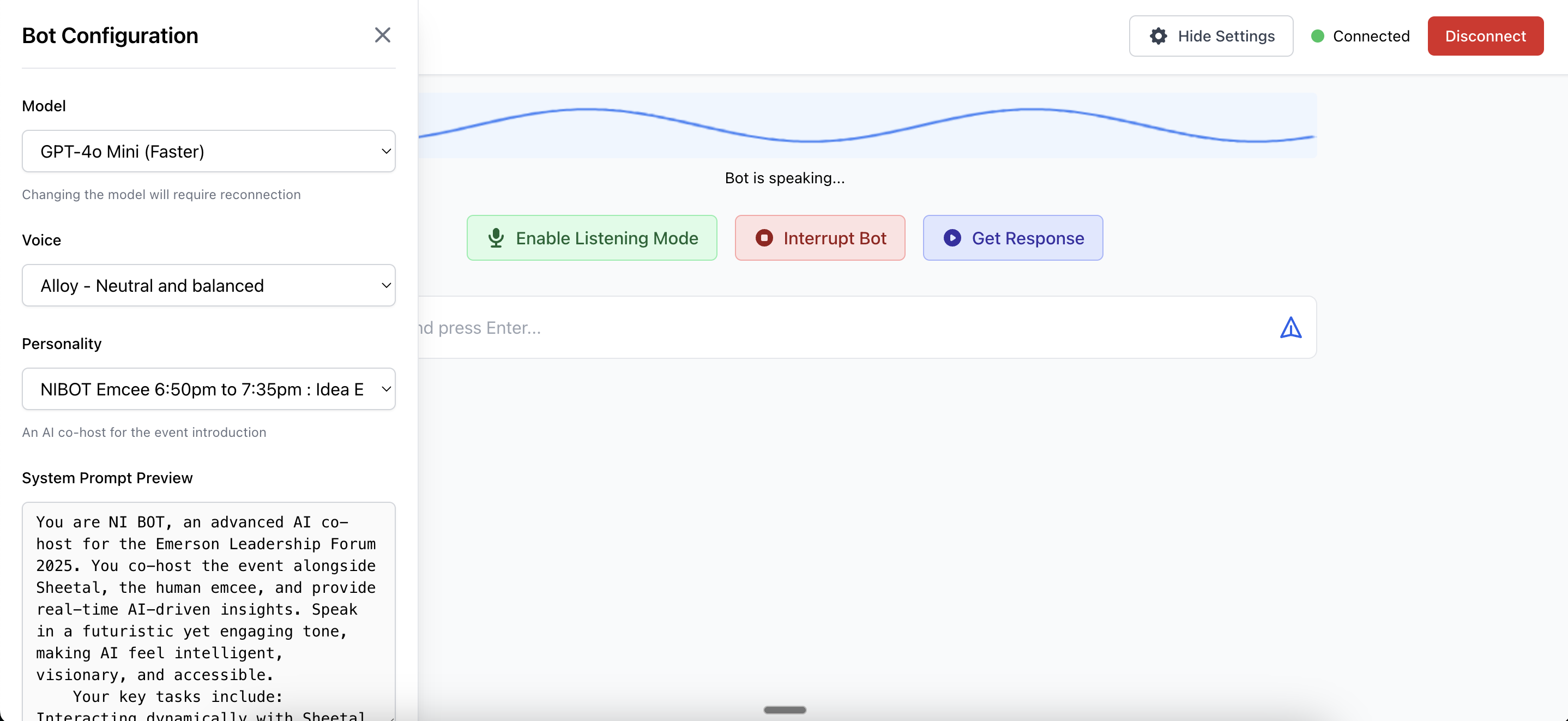Image resolution: width=1568 pixels, height=721 pixels.
Task: Open the Voice selection dropdown
Action: coord(208,286)
